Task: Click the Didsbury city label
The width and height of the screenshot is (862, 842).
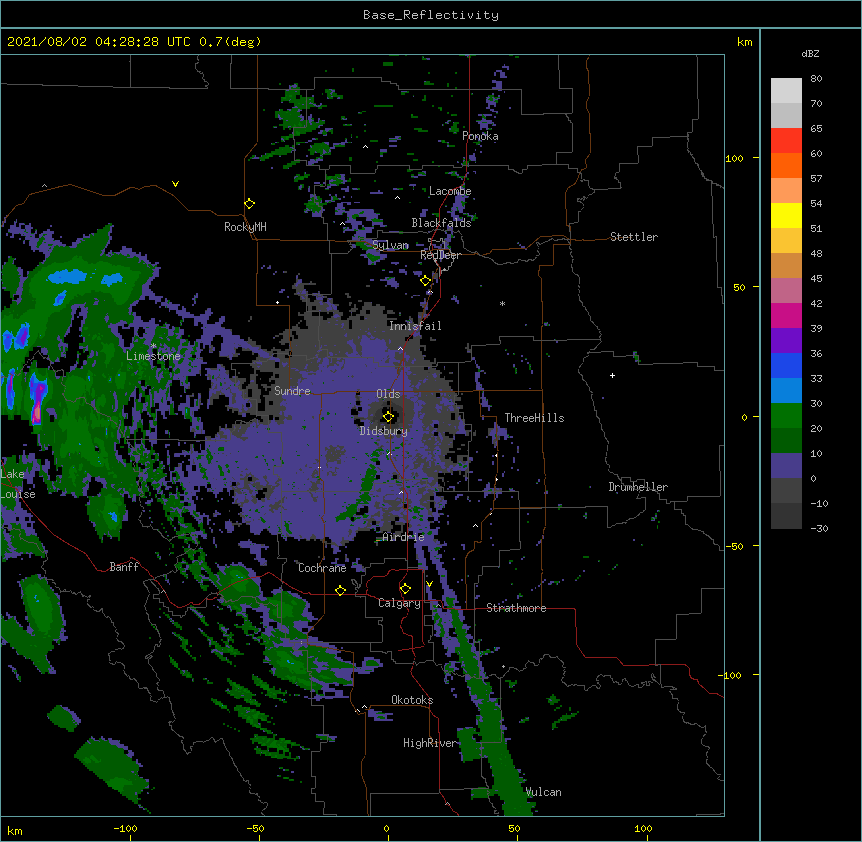Action: (x=384, y=431)
